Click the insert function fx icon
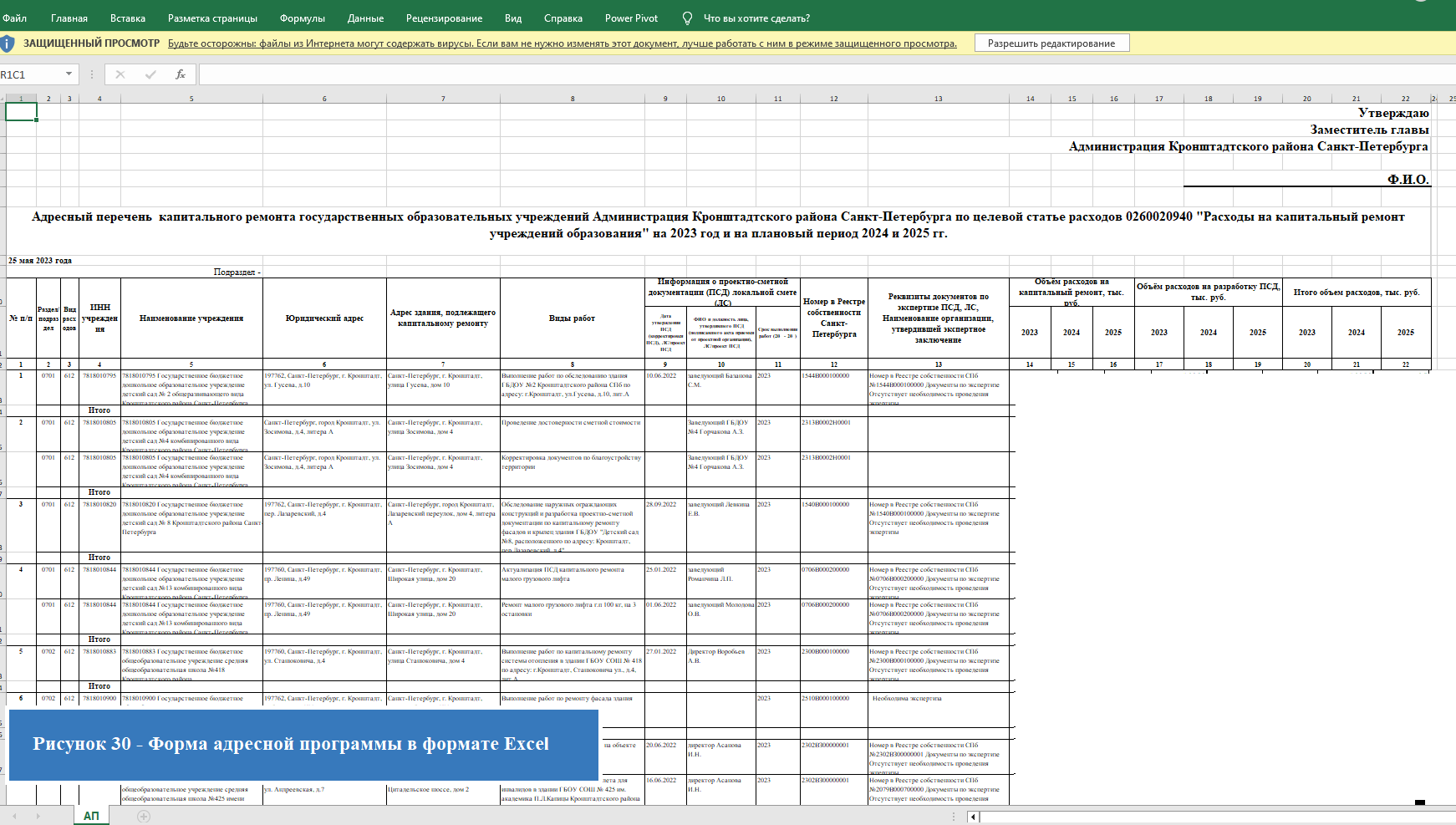Screen dimensions: 1456x825 [181, 74]
